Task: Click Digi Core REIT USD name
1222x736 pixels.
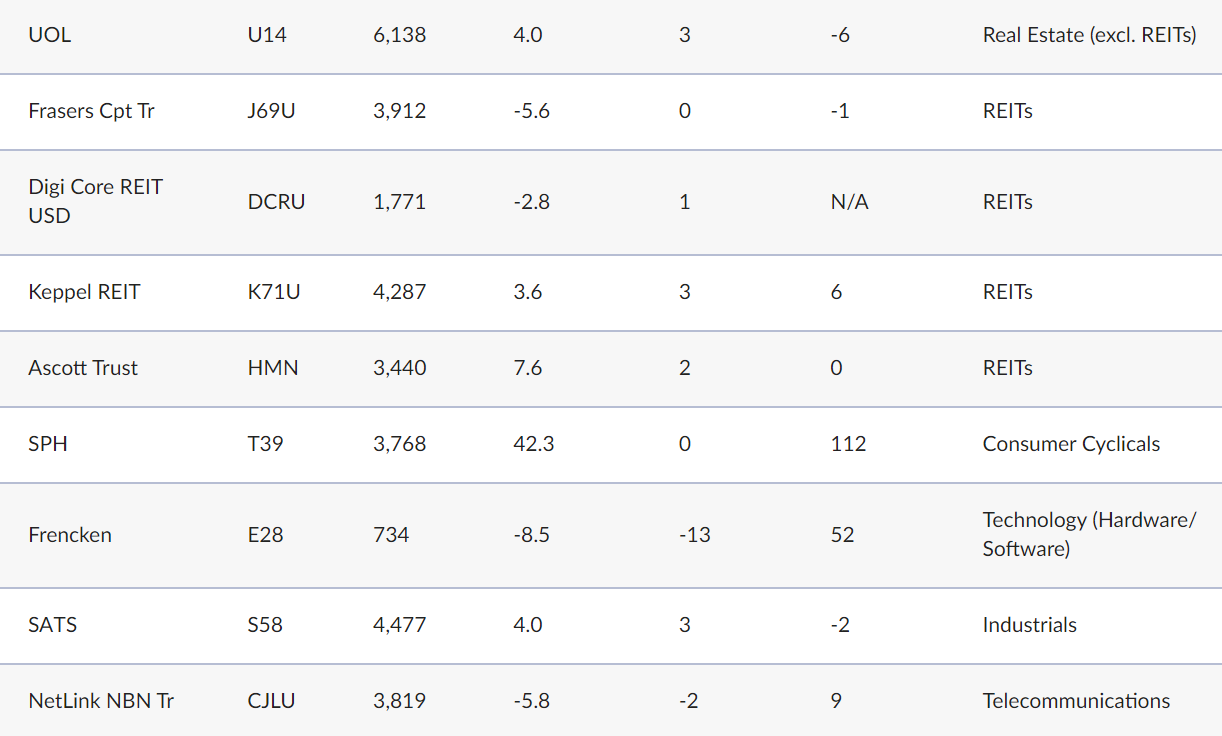Action: point(95,201)
